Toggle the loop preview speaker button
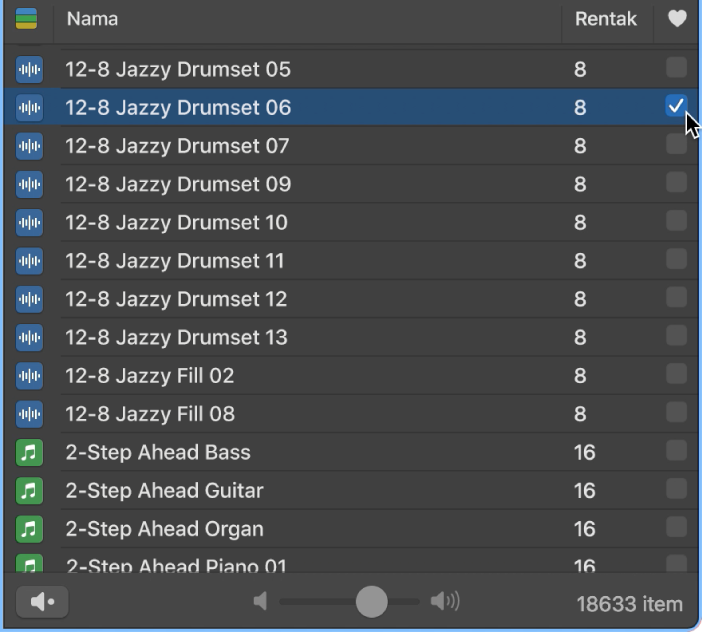 (42, 602)
